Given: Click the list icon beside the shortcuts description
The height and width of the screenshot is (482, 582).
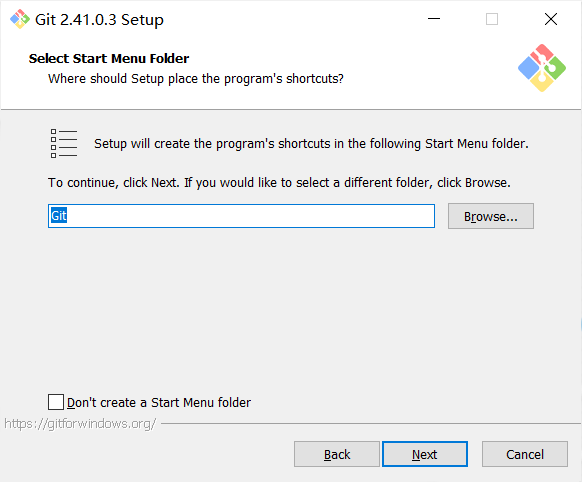Looking at the screenshot, I should pyautogui.click(x=64, y=144).
